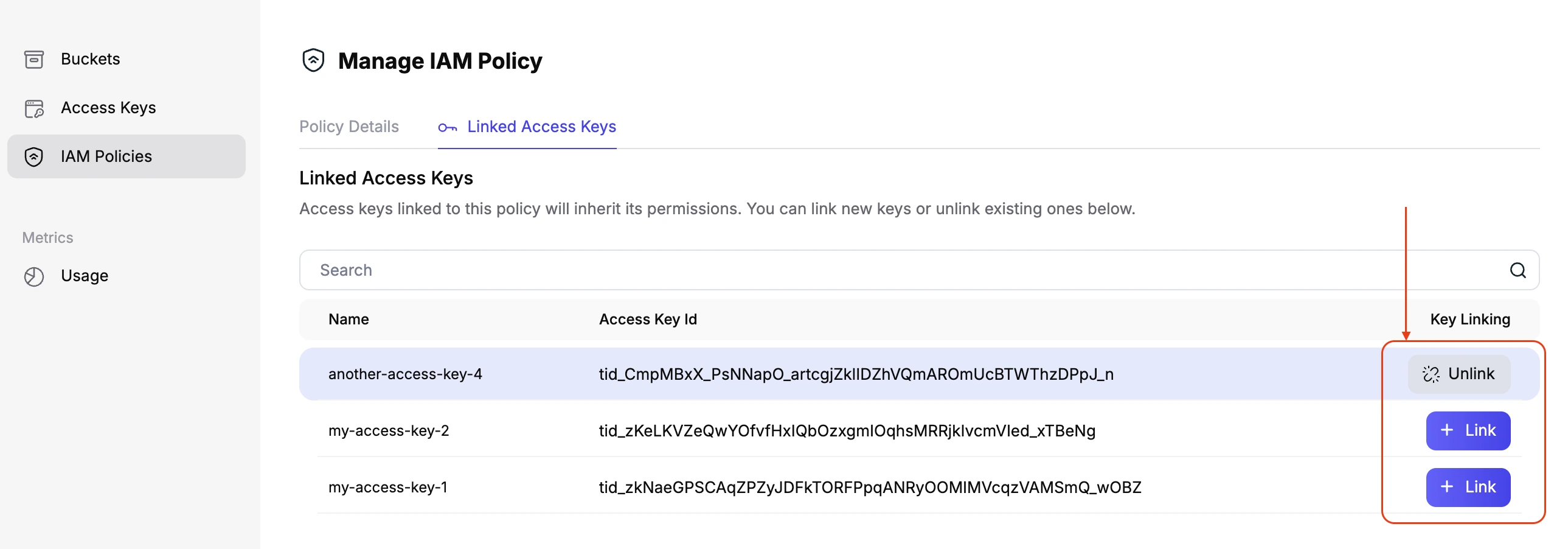Click the key icon on the Linked Access Keys tab
This screenshot has height=549, width=1568.
[x=448, y=127]
